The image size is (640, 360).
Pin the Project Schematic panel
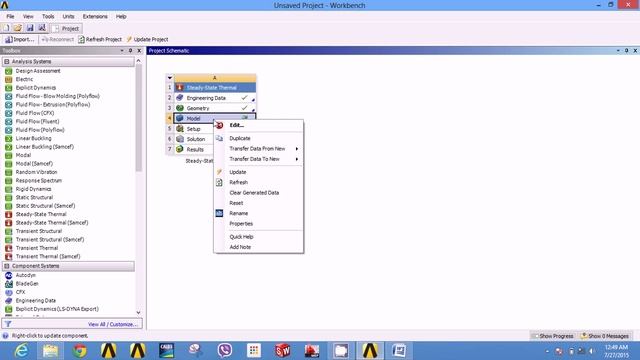[x=627, y=51]
